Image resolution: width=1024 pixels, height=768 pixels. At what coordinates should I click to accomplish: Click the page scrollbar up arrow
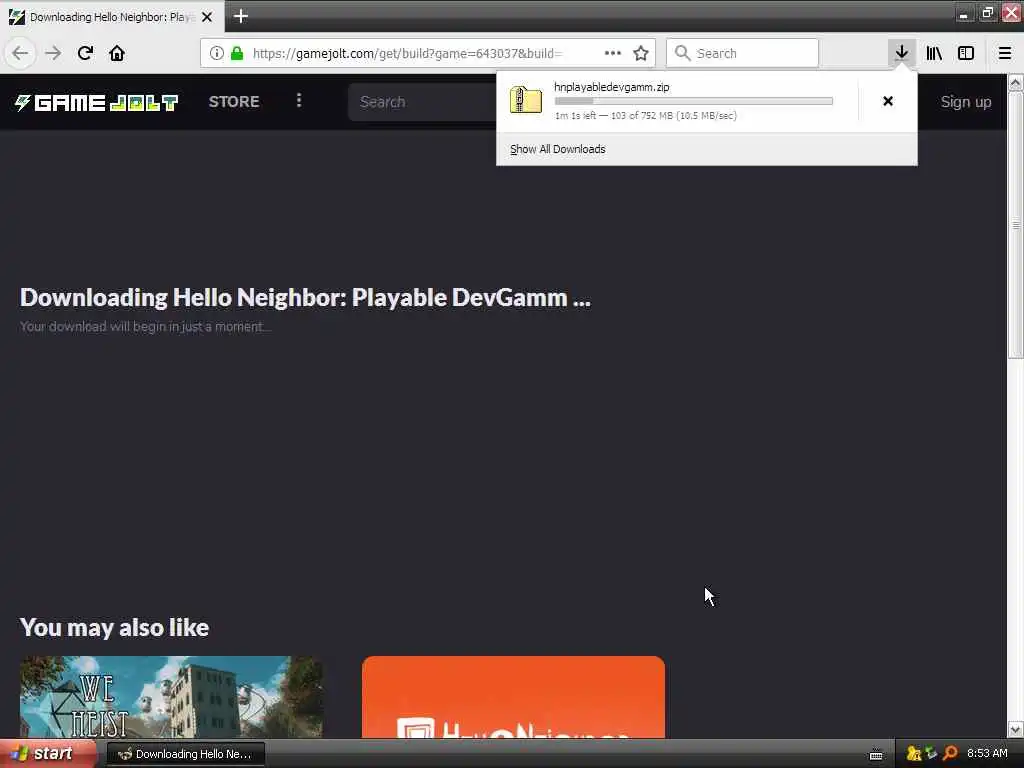(x=1016, y=83)
